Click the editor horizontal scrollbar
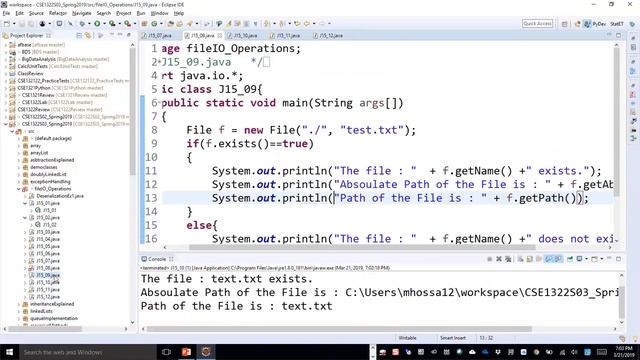Image resolution: width=640 pixels, height=360 pixels. (x=362, y=247)
